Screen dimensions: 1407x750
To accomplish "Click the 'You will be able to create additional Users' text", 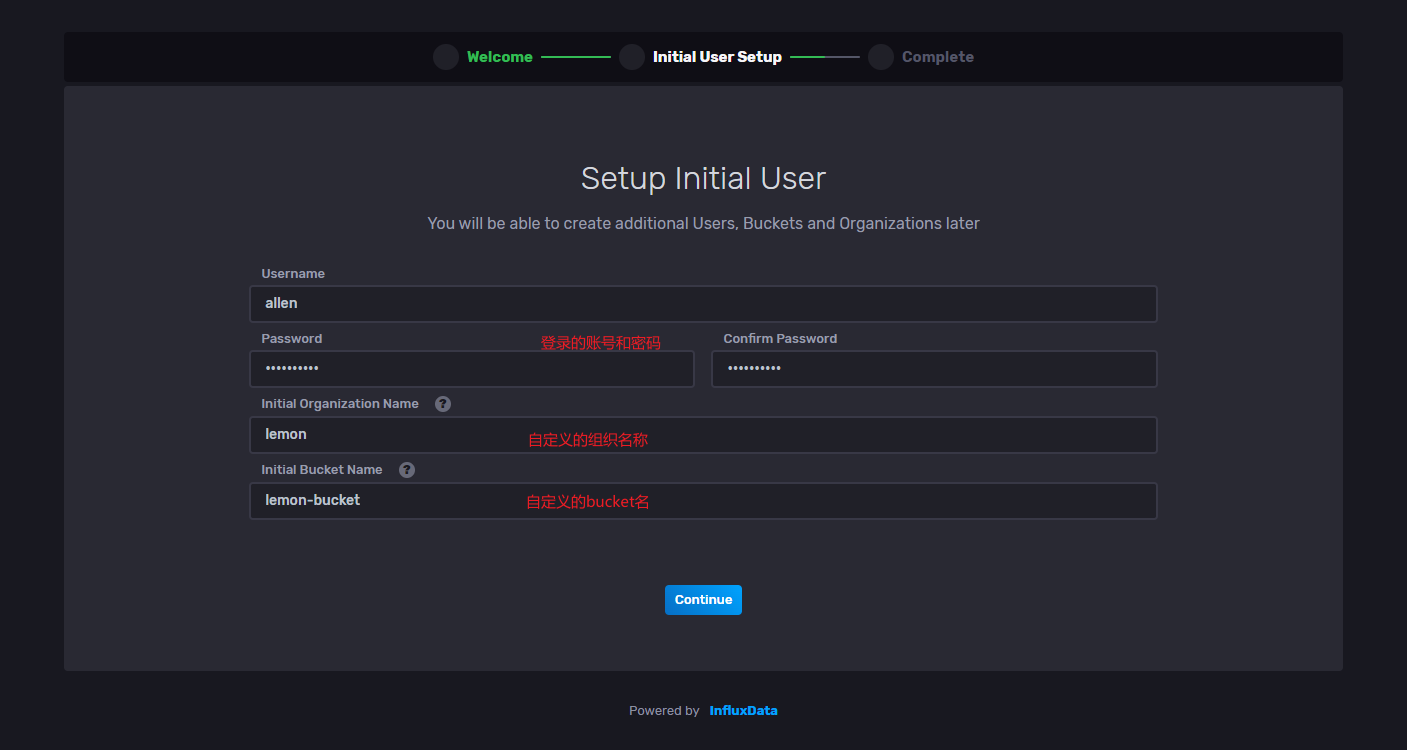I will coord(703,224).
